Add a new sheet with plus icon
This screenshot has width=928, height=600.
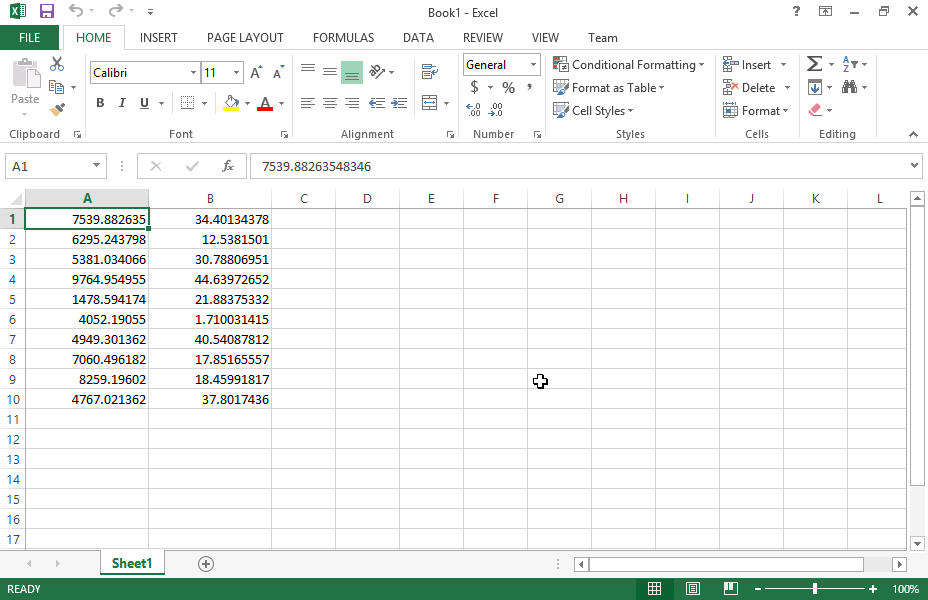point(206,564)
